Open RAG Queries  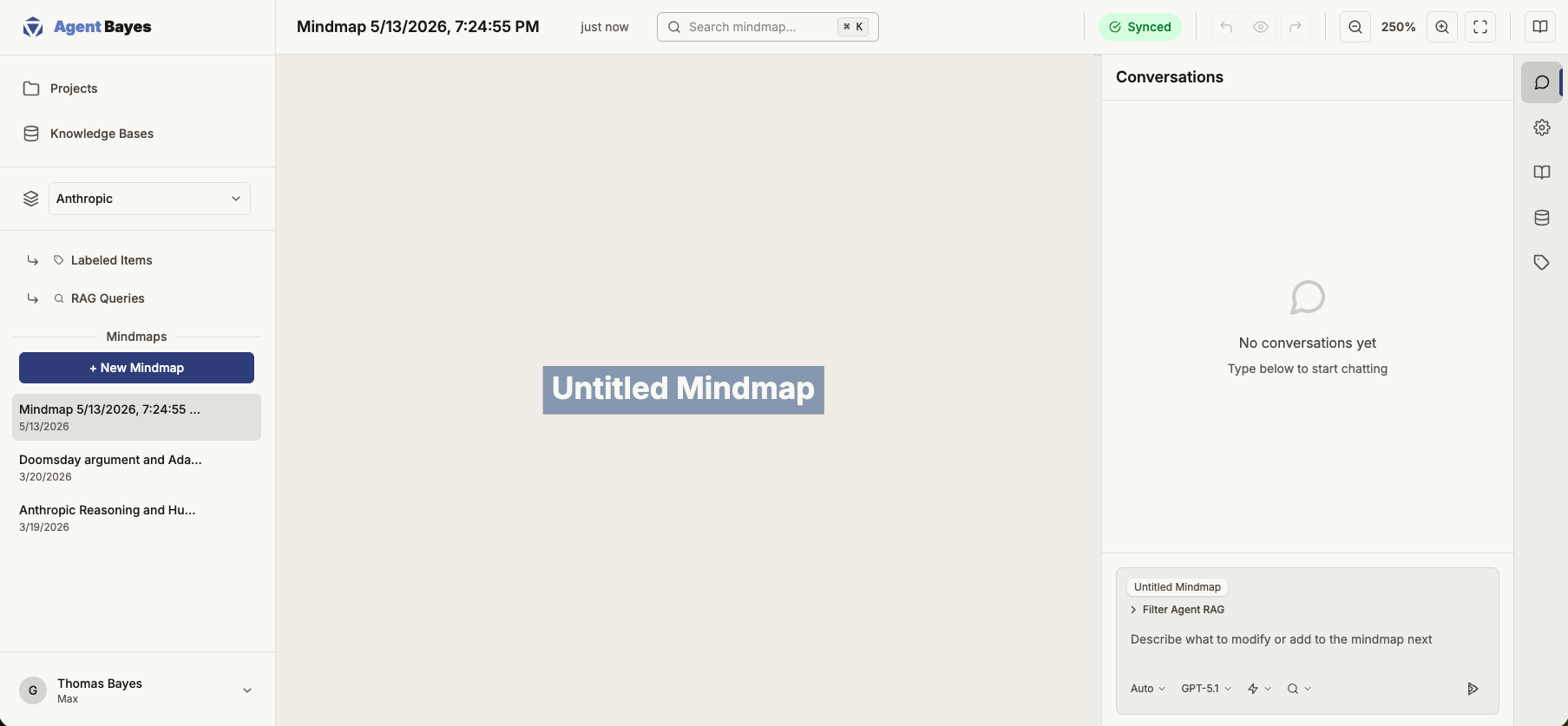[108, 298]
